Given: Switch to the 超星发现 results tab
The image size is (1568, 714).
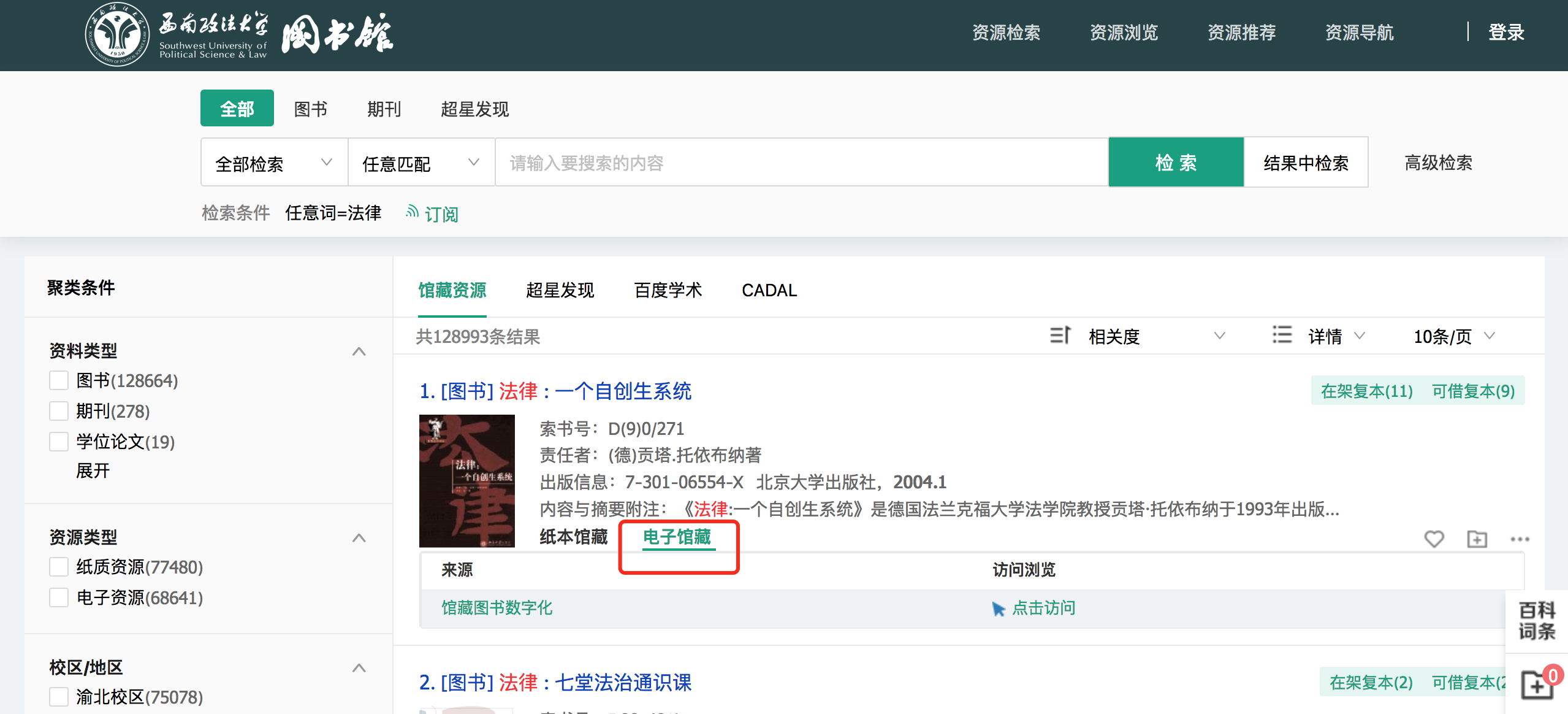Looking at the screenshot, I should coord(560,290).
